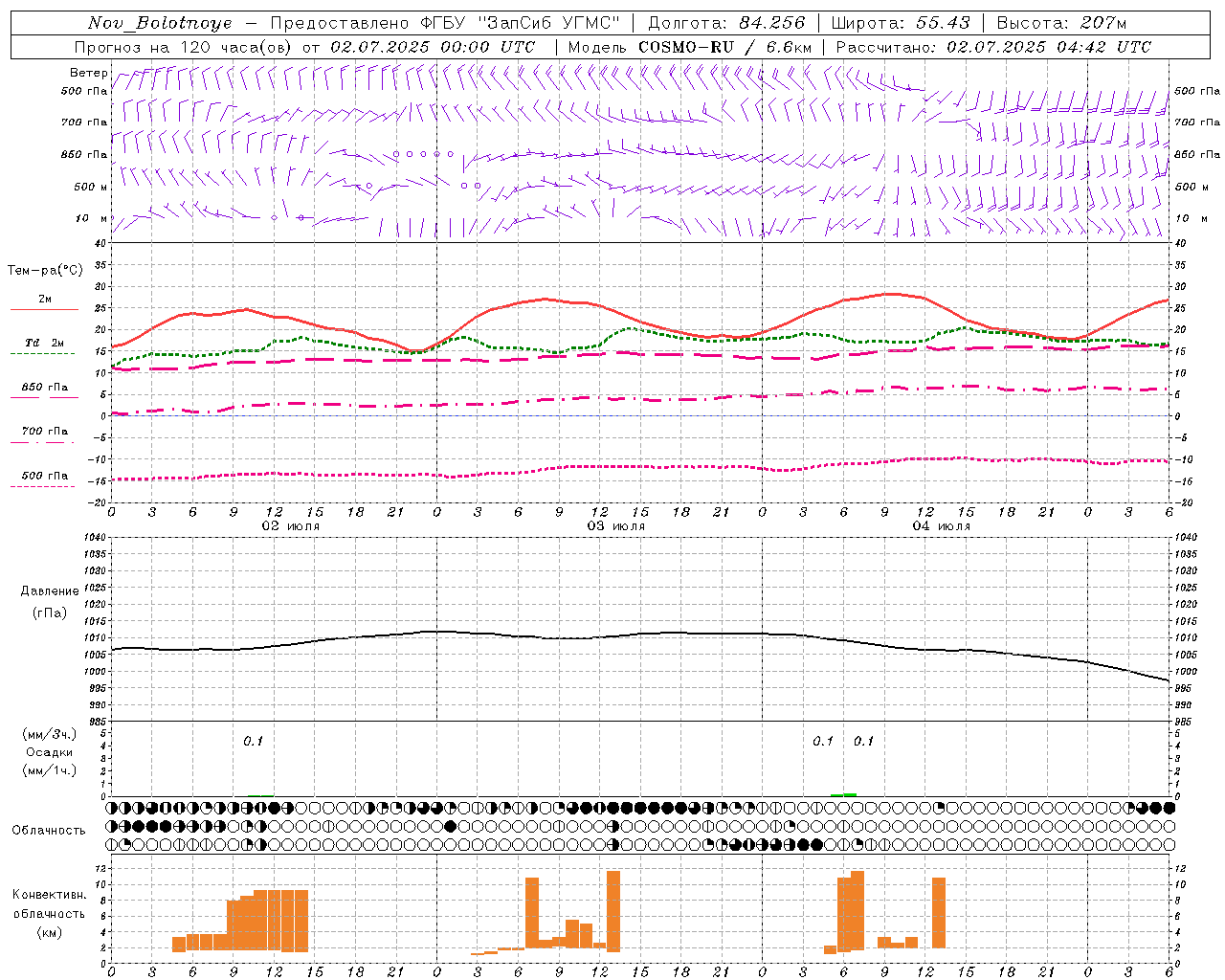Click the Модель COSMO-RU / 6.6км text
The height and width of the screenshot is (980, 1225).
690,47
